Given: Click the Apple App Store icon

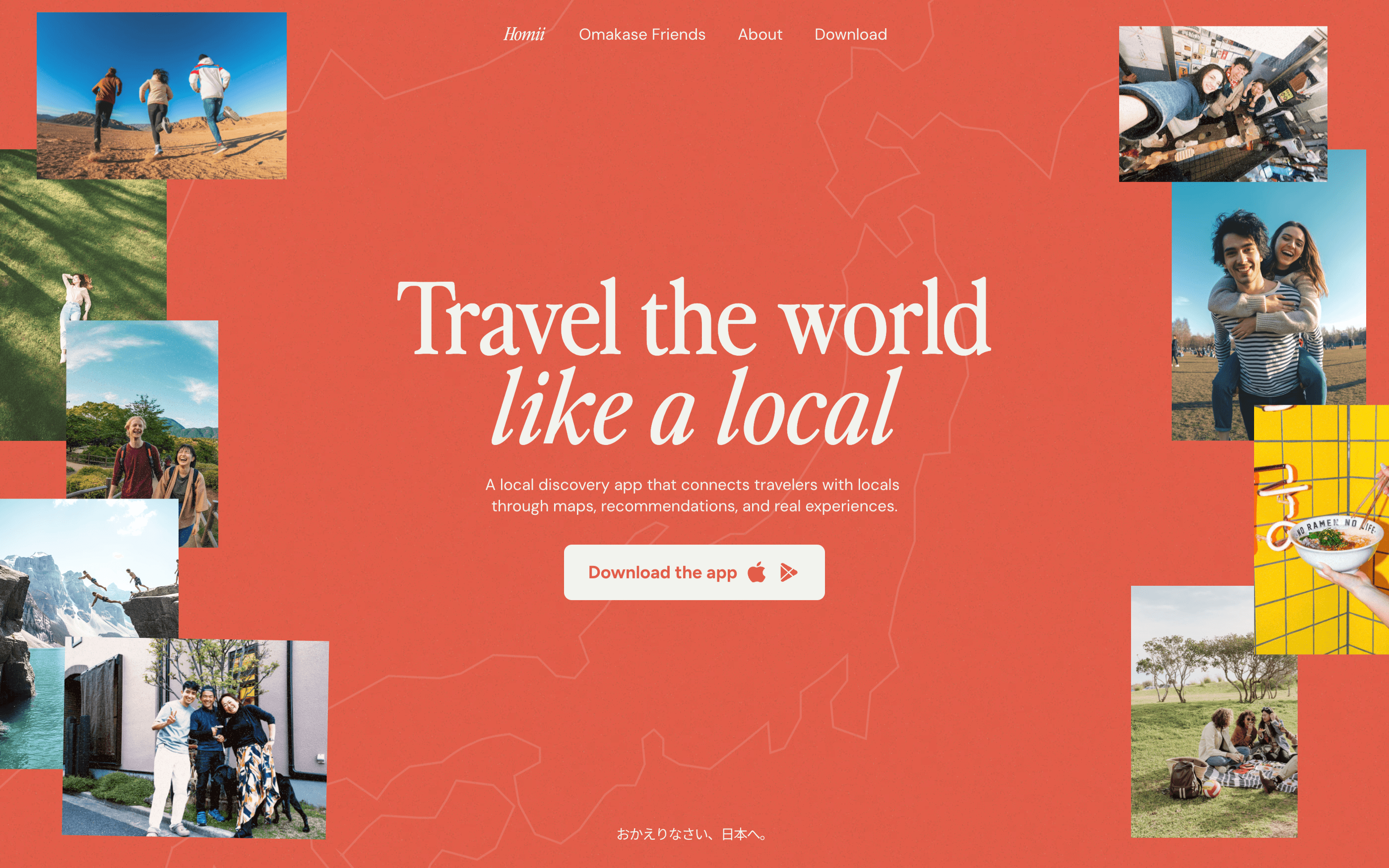Looking at the screenshot, I should point(757,572).
